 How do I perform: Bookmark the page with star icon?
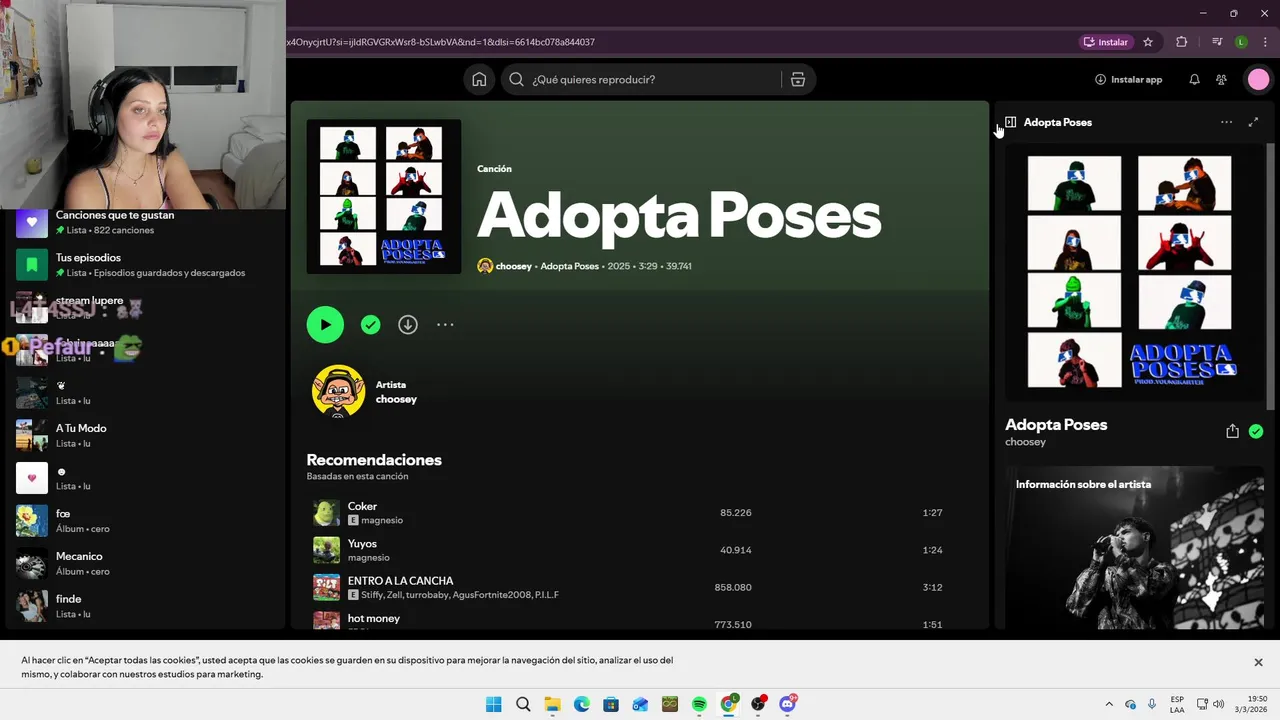pyautogui.click(x=1148, y=42)
